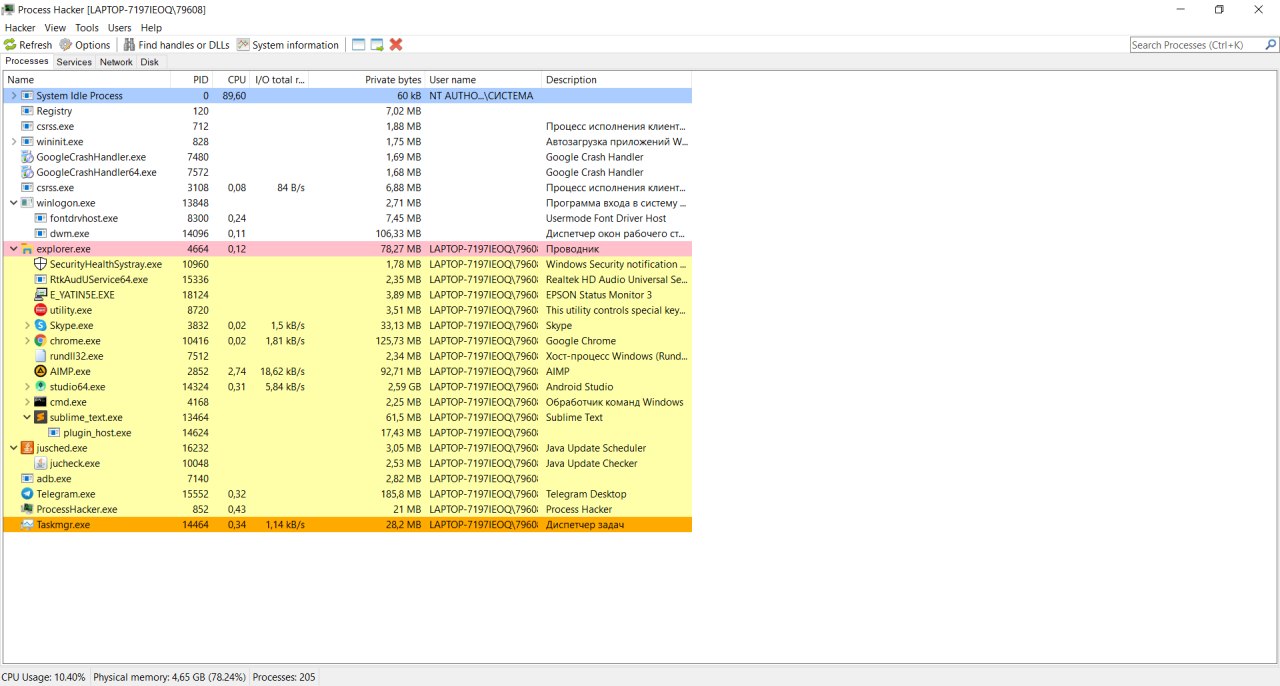Open the View menu
Screen dimensions: 1280x686
(55, 28)
